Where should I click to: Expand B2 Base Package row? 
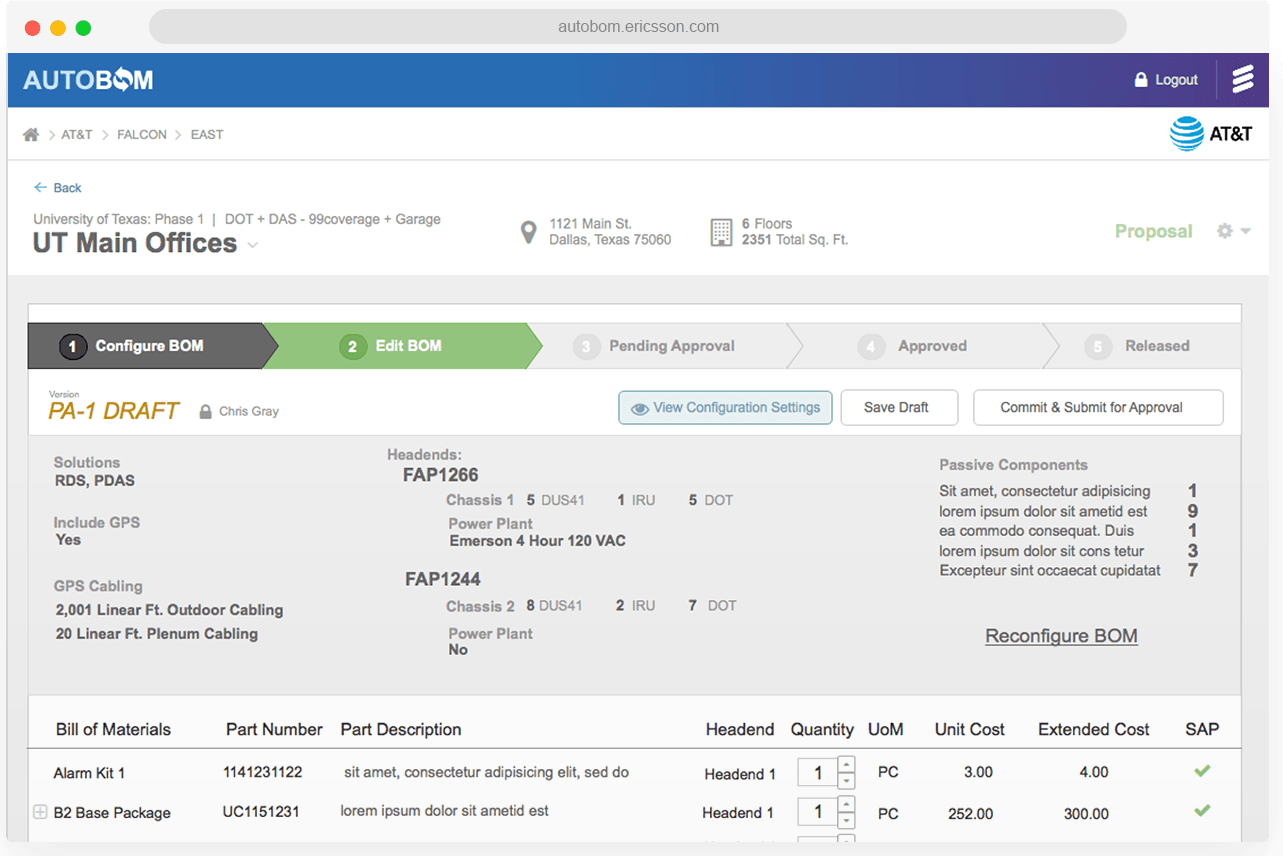pyautogui.click(x=40, y=812)
